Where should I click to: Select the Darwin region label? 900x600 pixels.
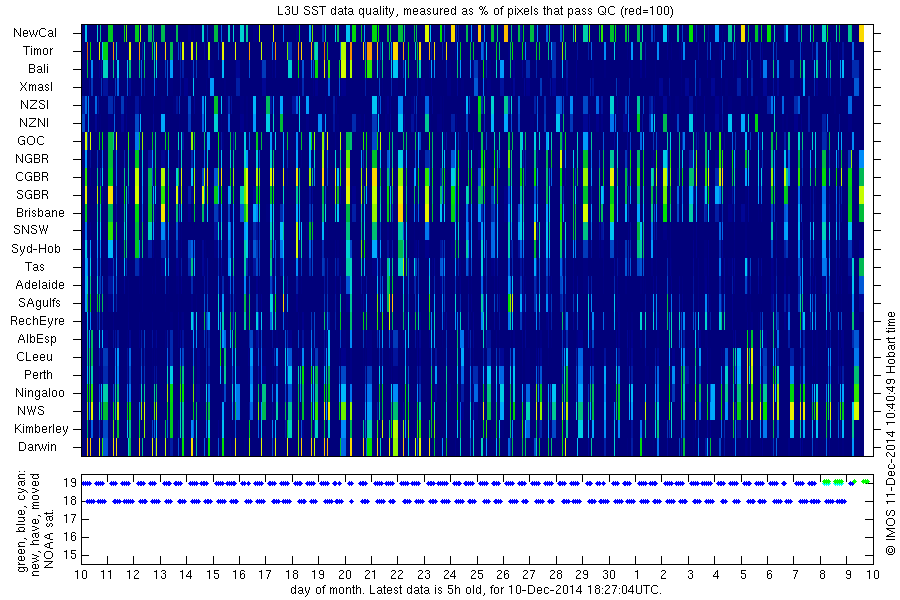(x=37, y=447)
